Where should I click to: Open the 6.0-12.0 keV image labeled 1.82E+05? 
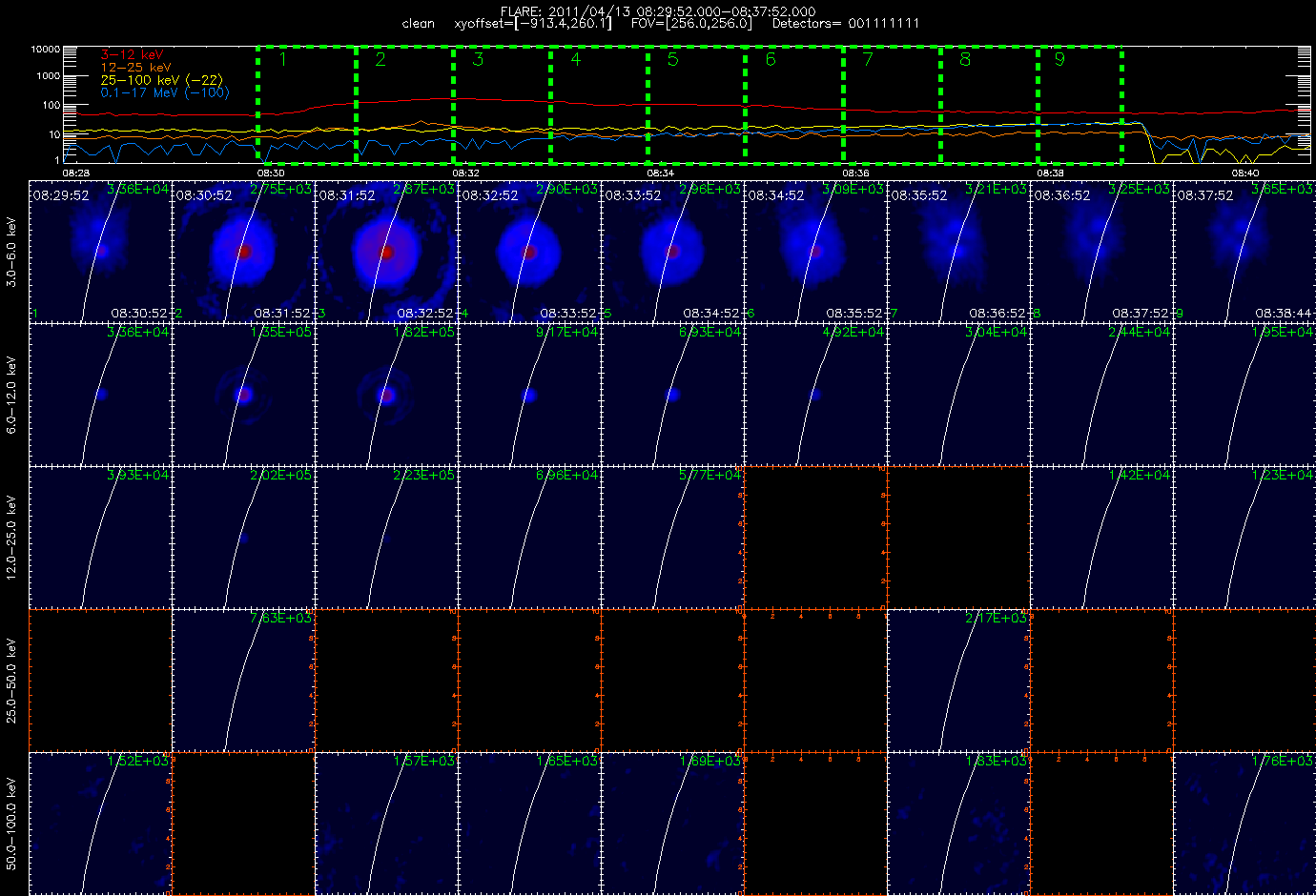[x=386, y=395]
